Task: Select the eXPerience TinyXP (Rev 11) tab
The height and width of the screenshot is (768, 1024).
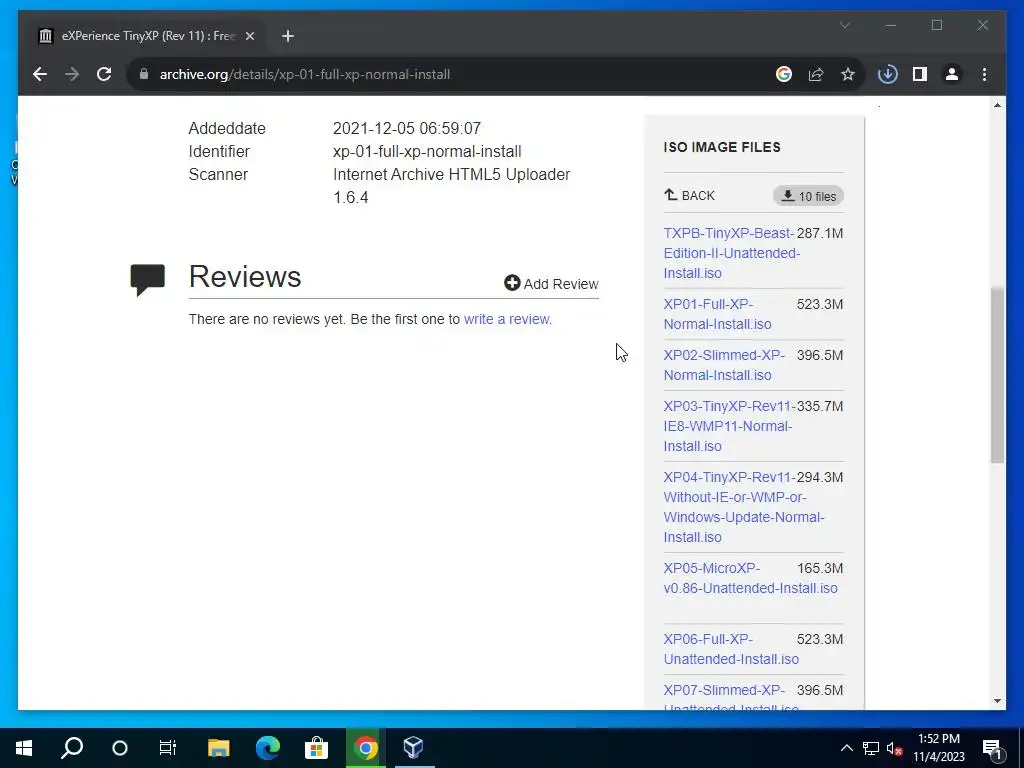Action: click(x=147, y=36)
